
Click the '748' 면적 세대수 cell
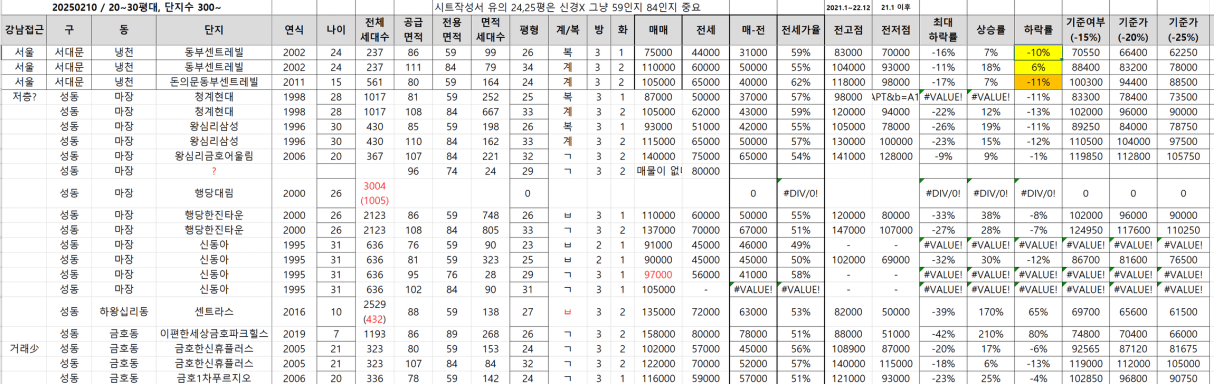[490, 214]
